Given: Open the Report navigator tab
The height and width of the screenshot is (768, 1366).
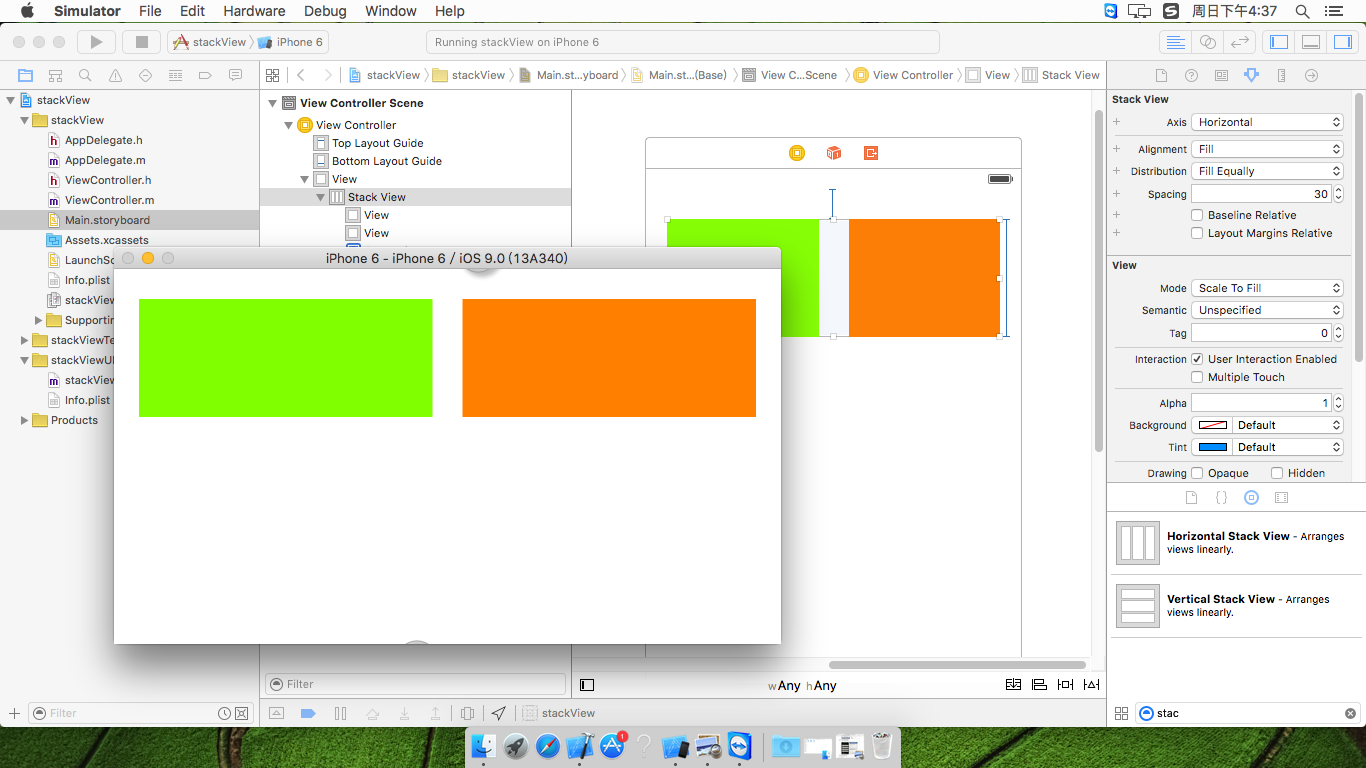Looking at the screenshot, I should coord(235,75).
